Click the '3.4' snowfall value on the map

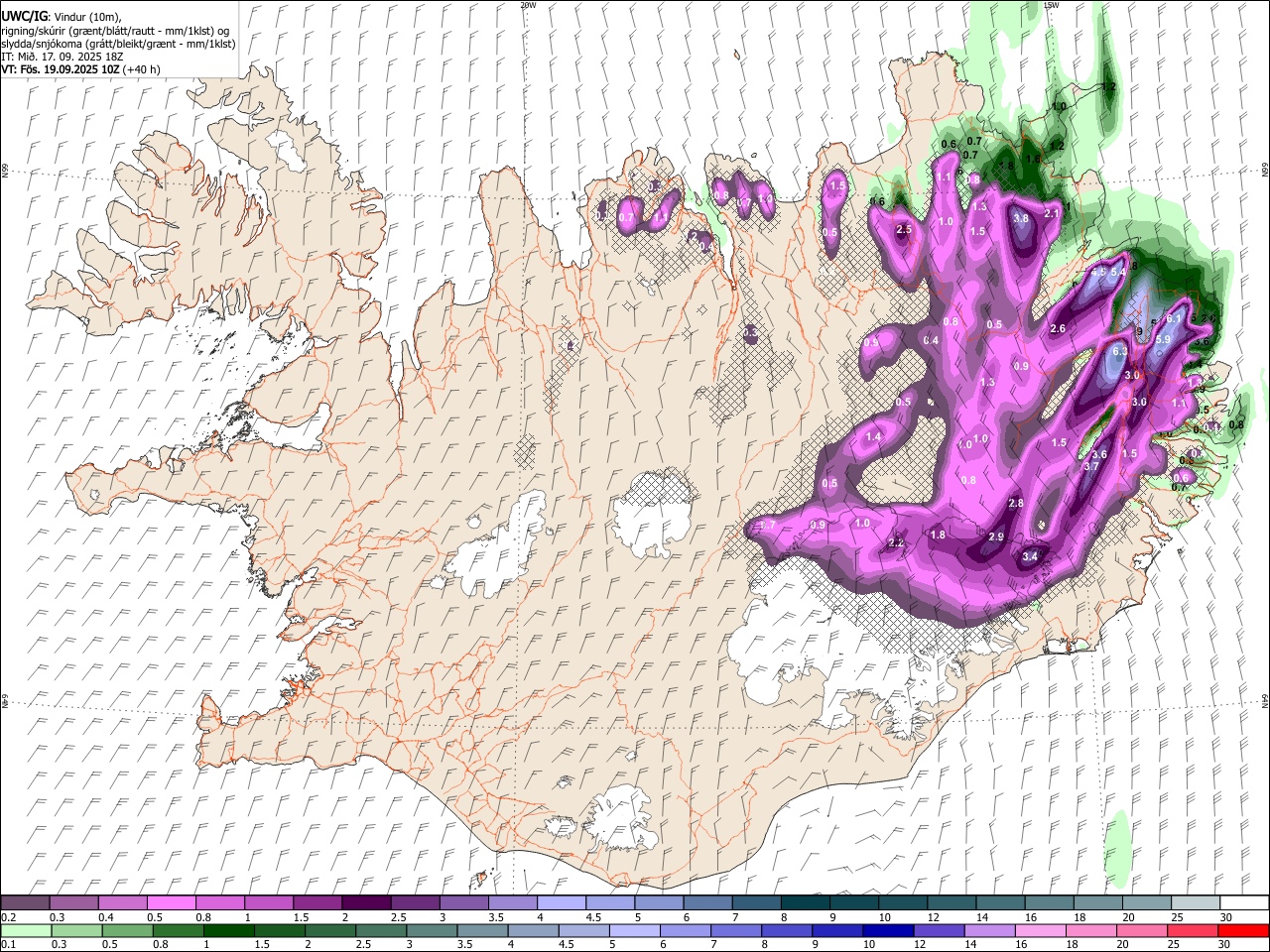1030,556
